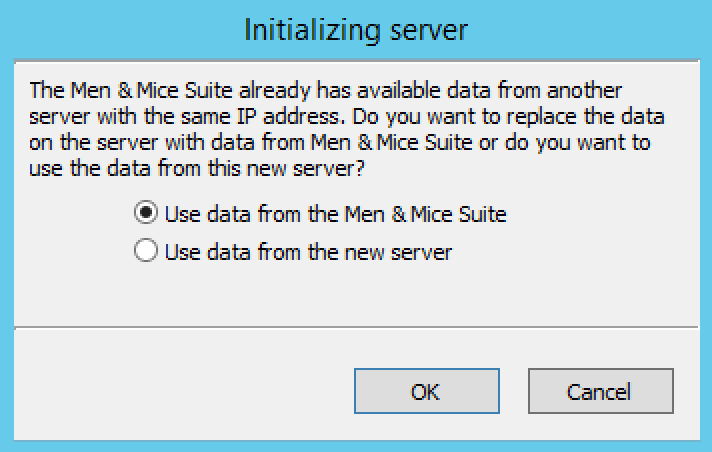This screenshot has height=452, width=712.
Task: Click the Initializing server title bar
Action: [x=356, y=30]
